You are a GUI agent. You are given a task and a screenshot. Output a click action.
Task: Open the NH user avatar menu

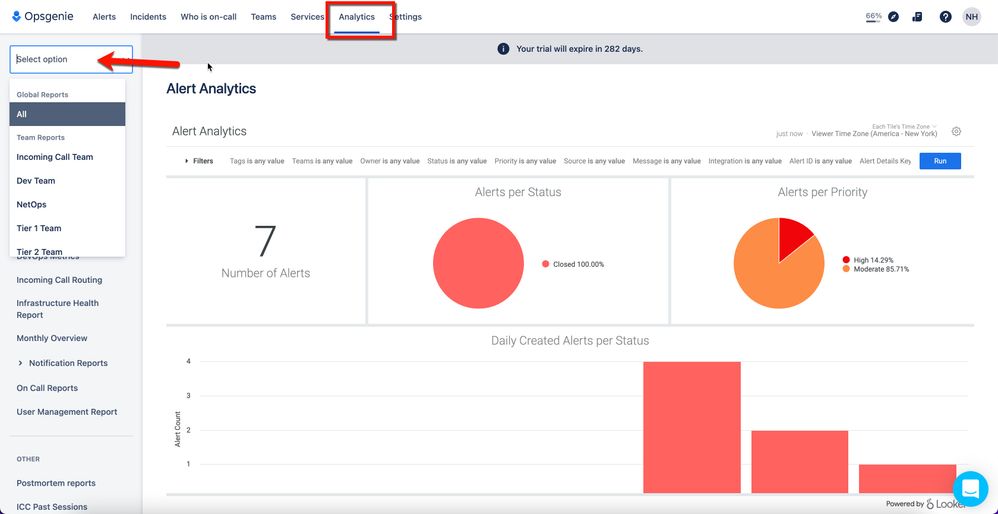point(971,17)
